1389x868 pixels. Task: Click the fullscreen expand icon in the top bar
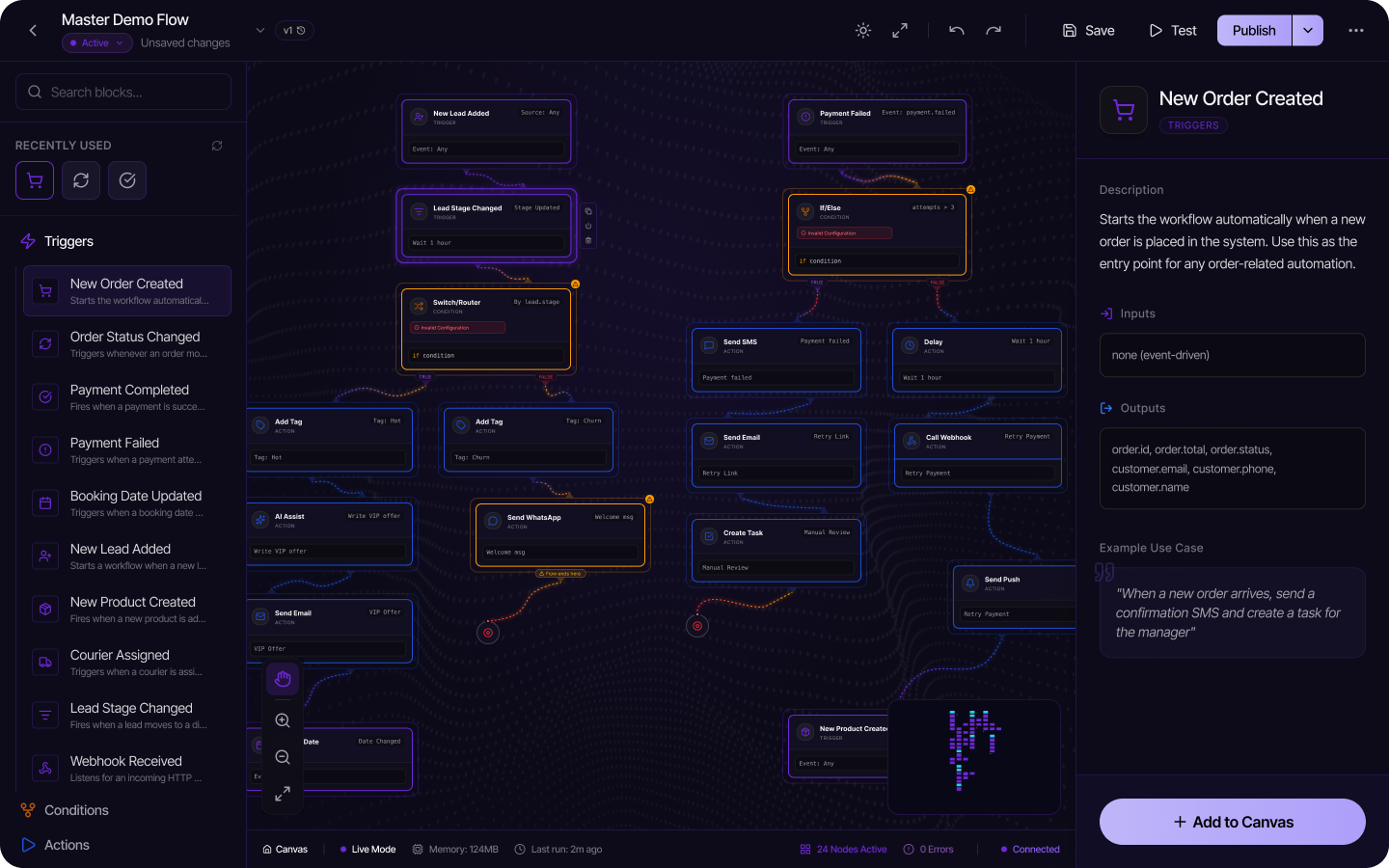pos(900,31)
